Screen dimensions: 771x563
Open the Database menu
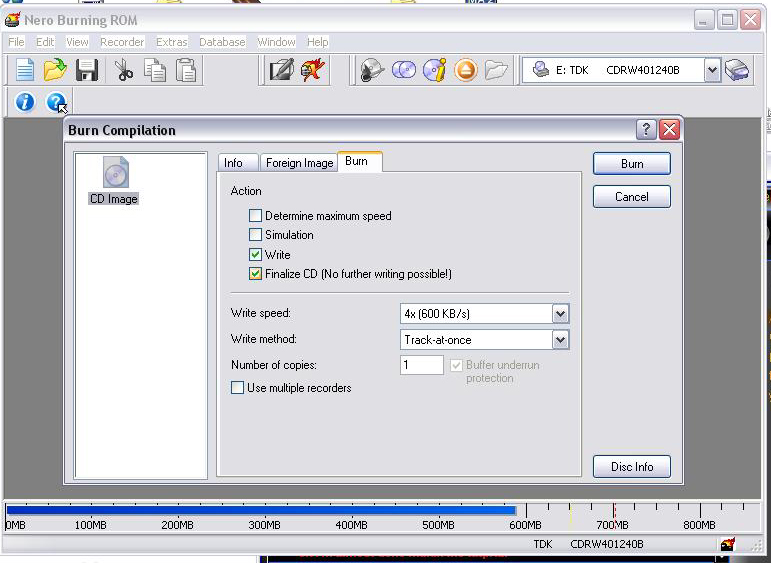(x=222, y=42)
